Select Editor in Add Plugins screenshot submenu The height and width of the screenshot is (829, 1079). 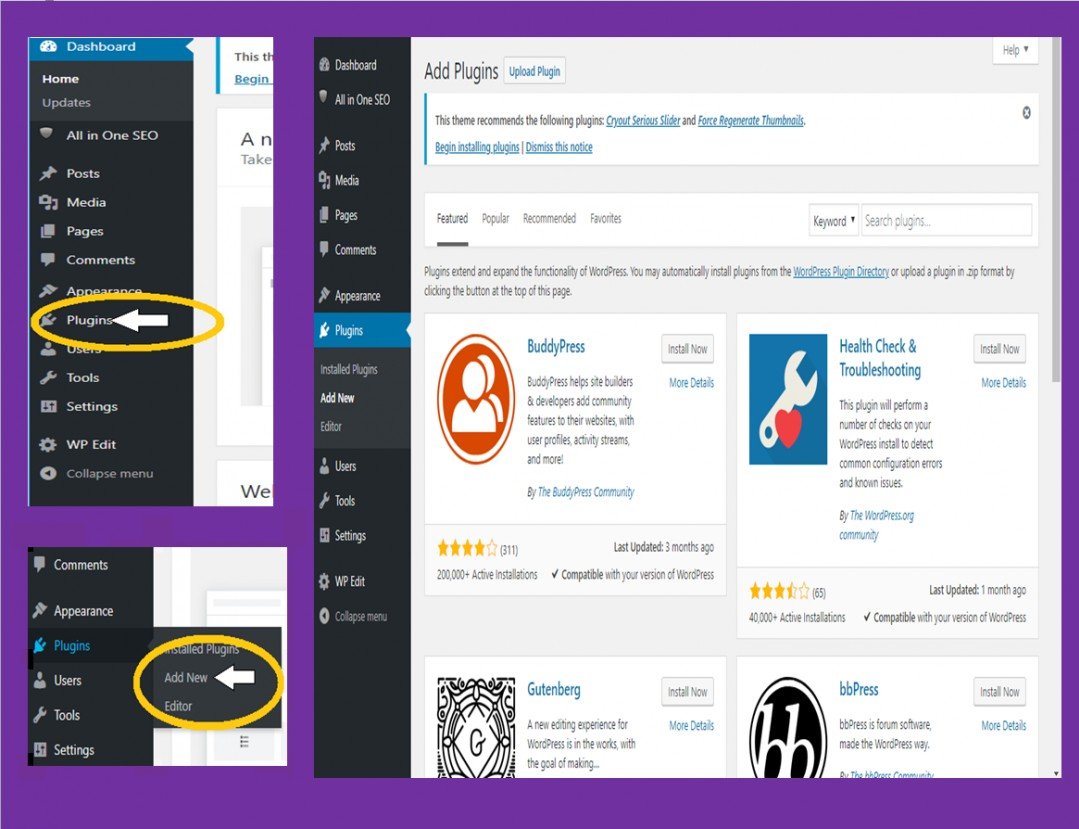[331, 427]
